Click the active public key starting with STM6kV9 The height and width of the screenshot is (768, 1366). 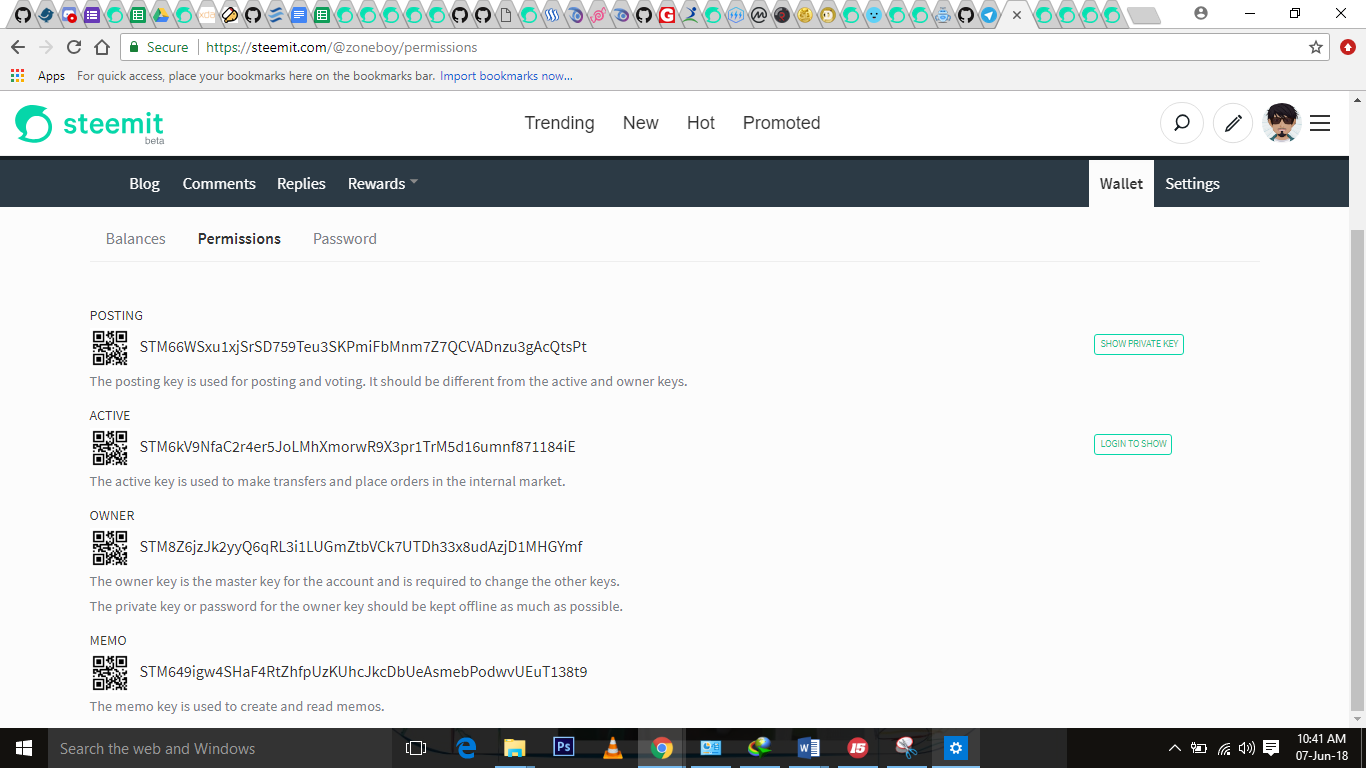pyautogui.click(x=358, y=448)
